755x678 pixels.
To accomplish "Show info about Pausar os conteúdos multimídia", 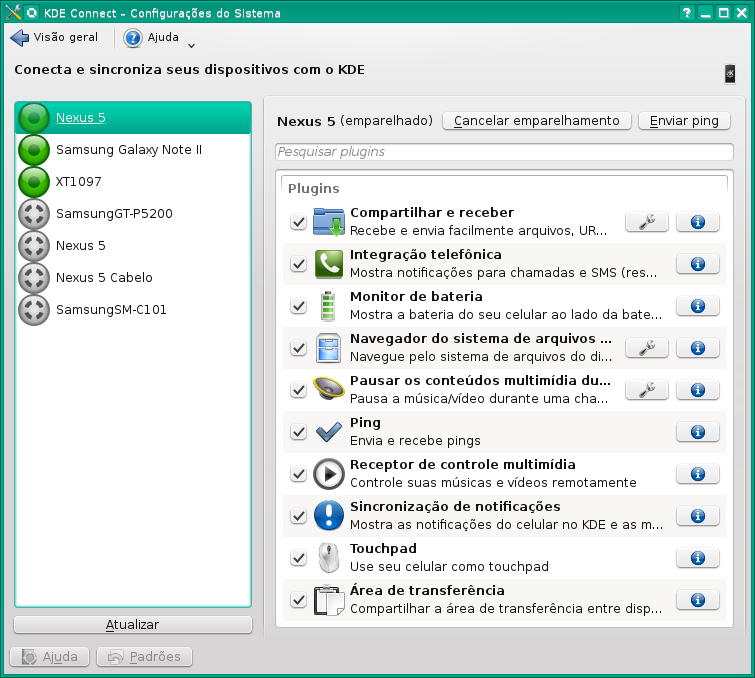I will pos(698,390).
